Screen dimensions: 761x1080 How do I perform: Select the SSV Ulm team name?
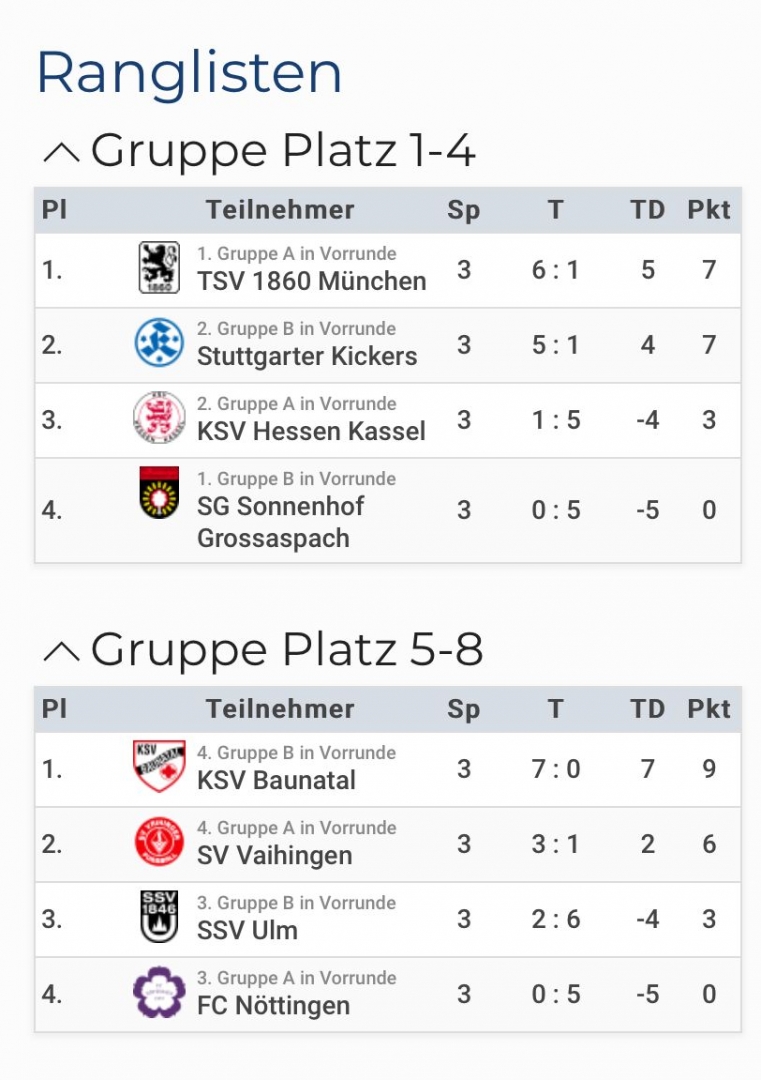247,930
